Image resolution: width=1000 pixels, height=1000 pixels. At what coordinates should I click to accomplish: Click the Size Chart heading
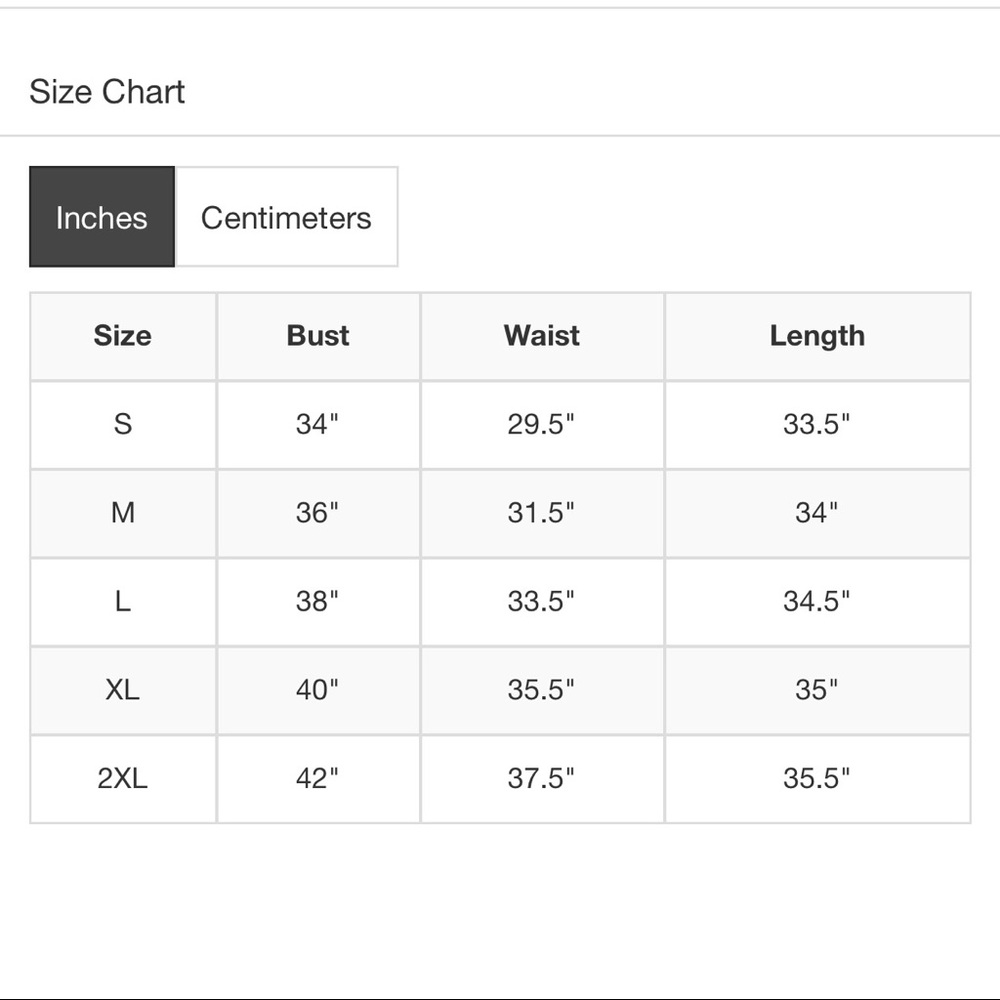pyautogui.click(x=107, y=92)
